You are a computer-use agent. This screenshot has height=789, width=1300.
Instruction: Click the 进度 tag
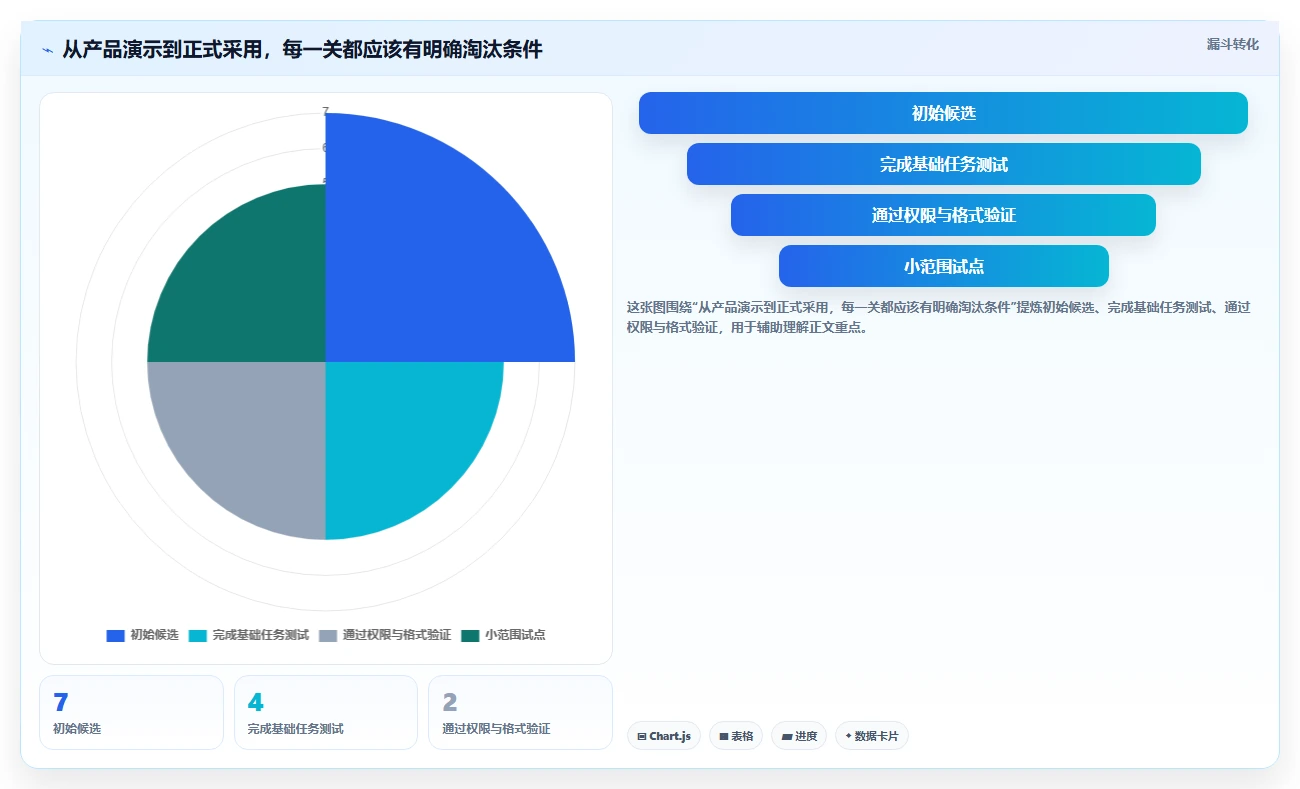click(799, 736)
